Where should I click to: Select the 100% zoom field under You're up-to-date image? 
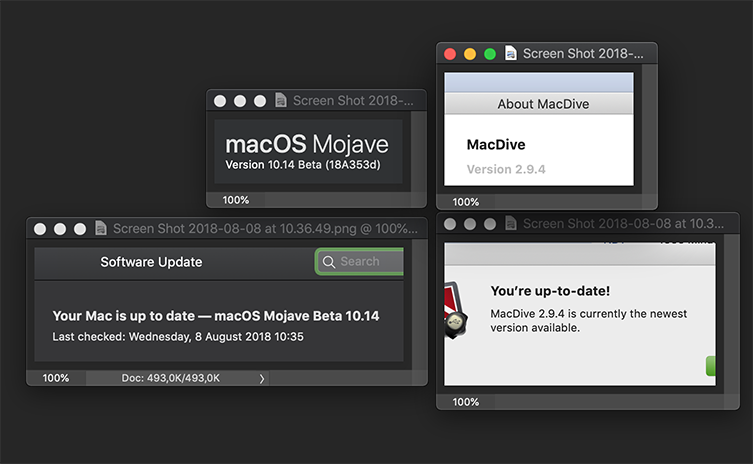[466, 402]
